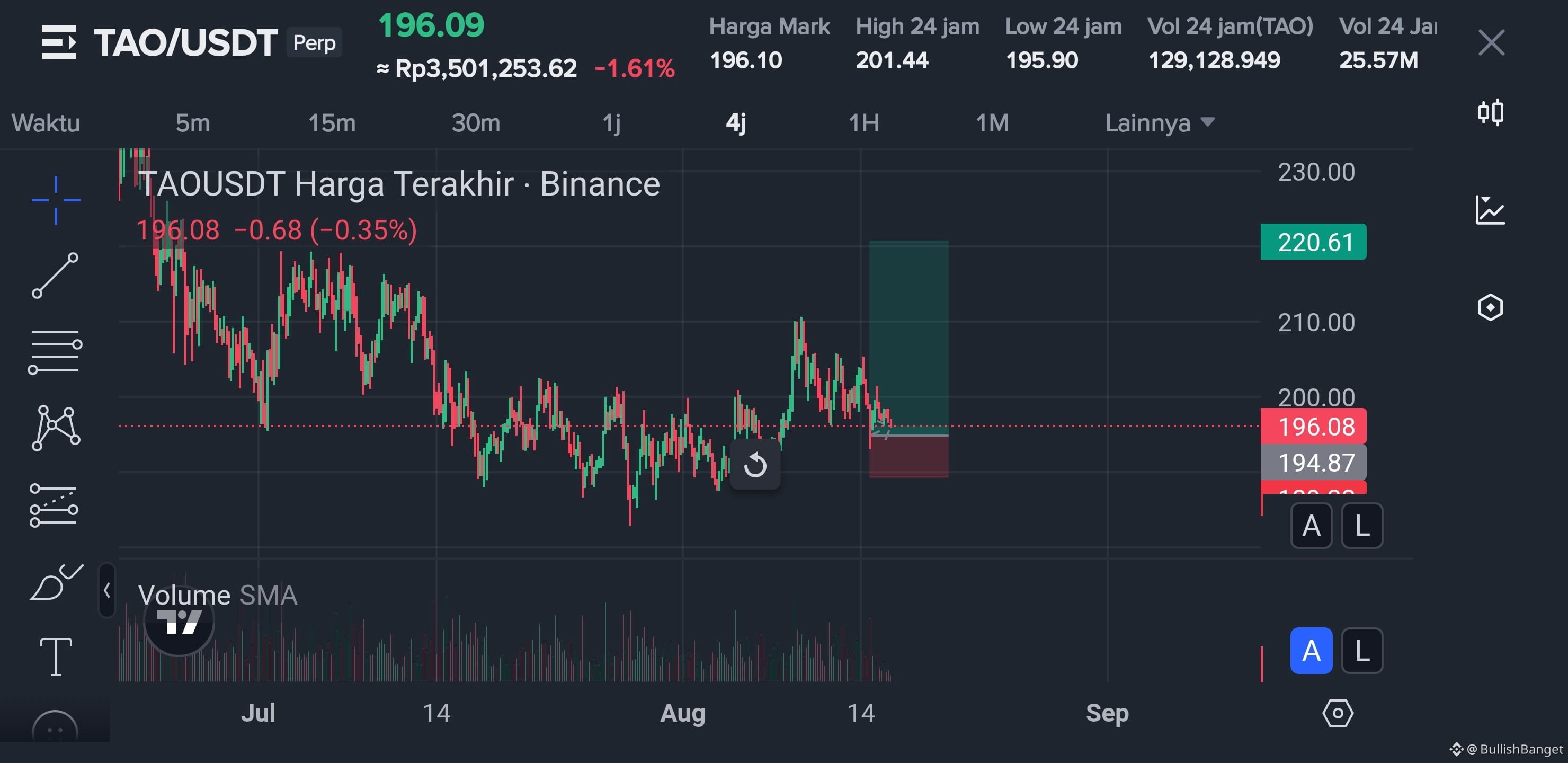Click the reset chart view button
The image size is (1568, 763).
point(755,465)
